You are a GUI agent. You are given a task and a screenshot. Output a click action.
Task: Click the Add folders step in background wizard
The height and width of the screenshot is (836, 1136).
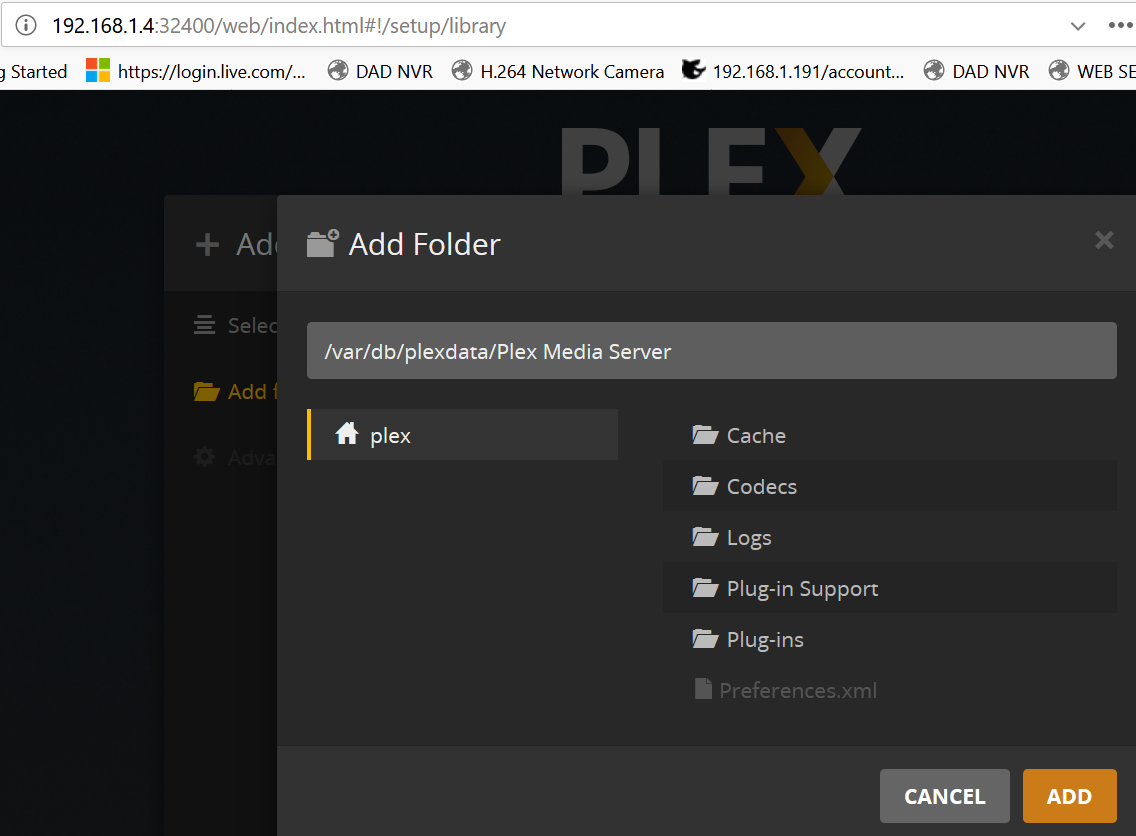[235, 391]
